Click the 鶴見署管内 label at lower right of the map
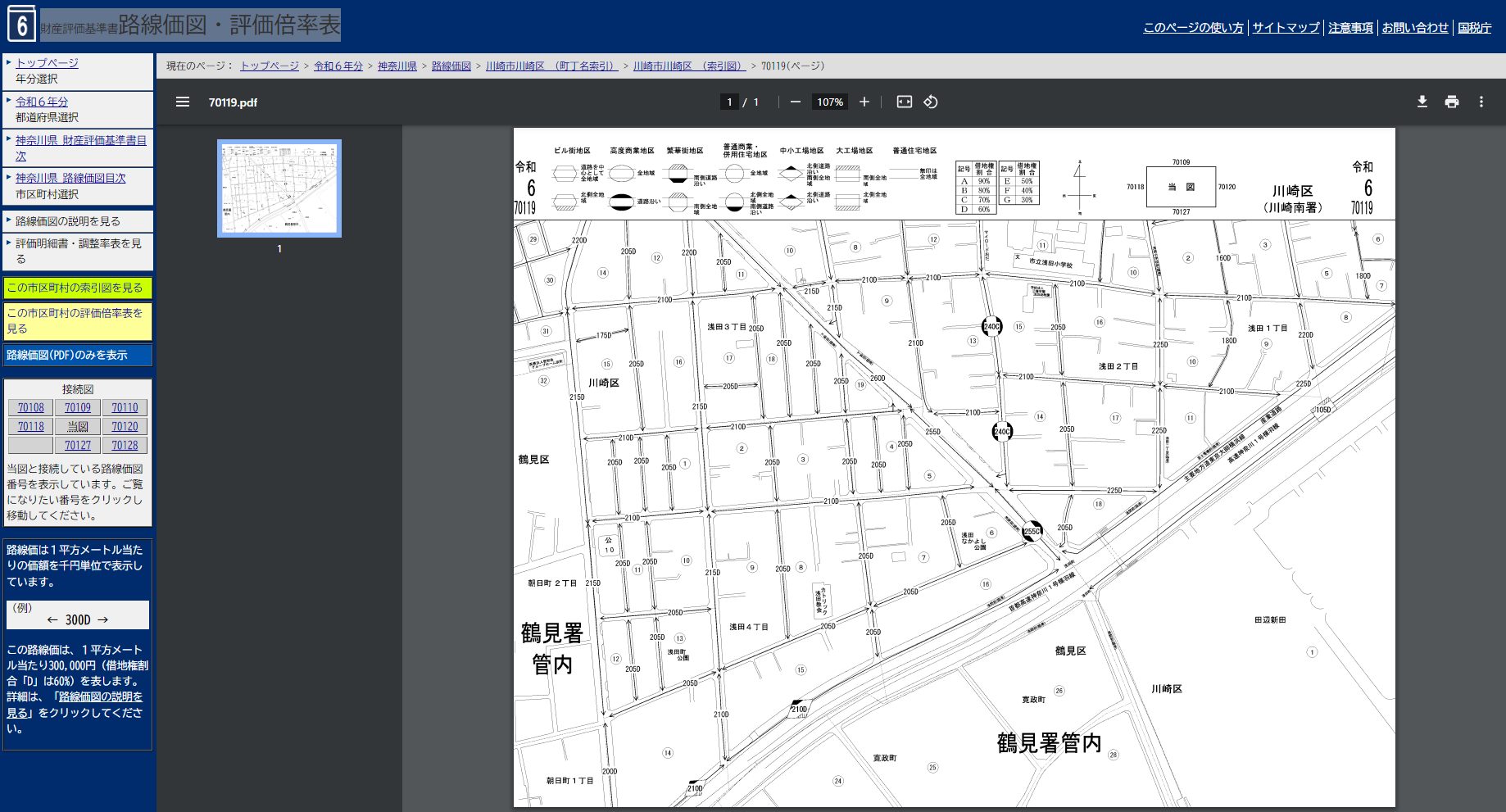 tap(1049, 743)
